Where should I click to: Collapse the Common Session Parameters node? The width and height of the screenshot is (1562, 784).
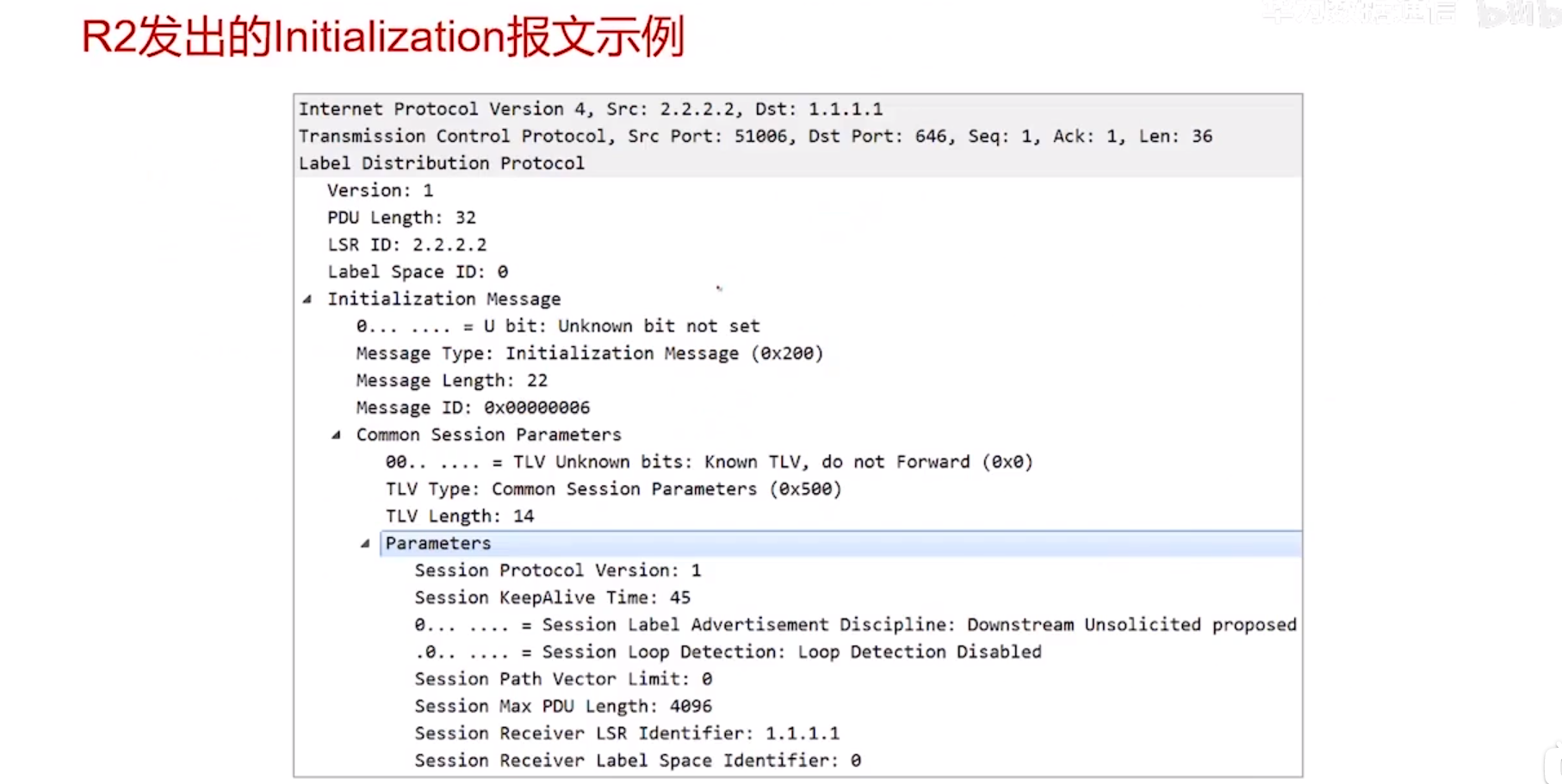click(x=337, y=435)
